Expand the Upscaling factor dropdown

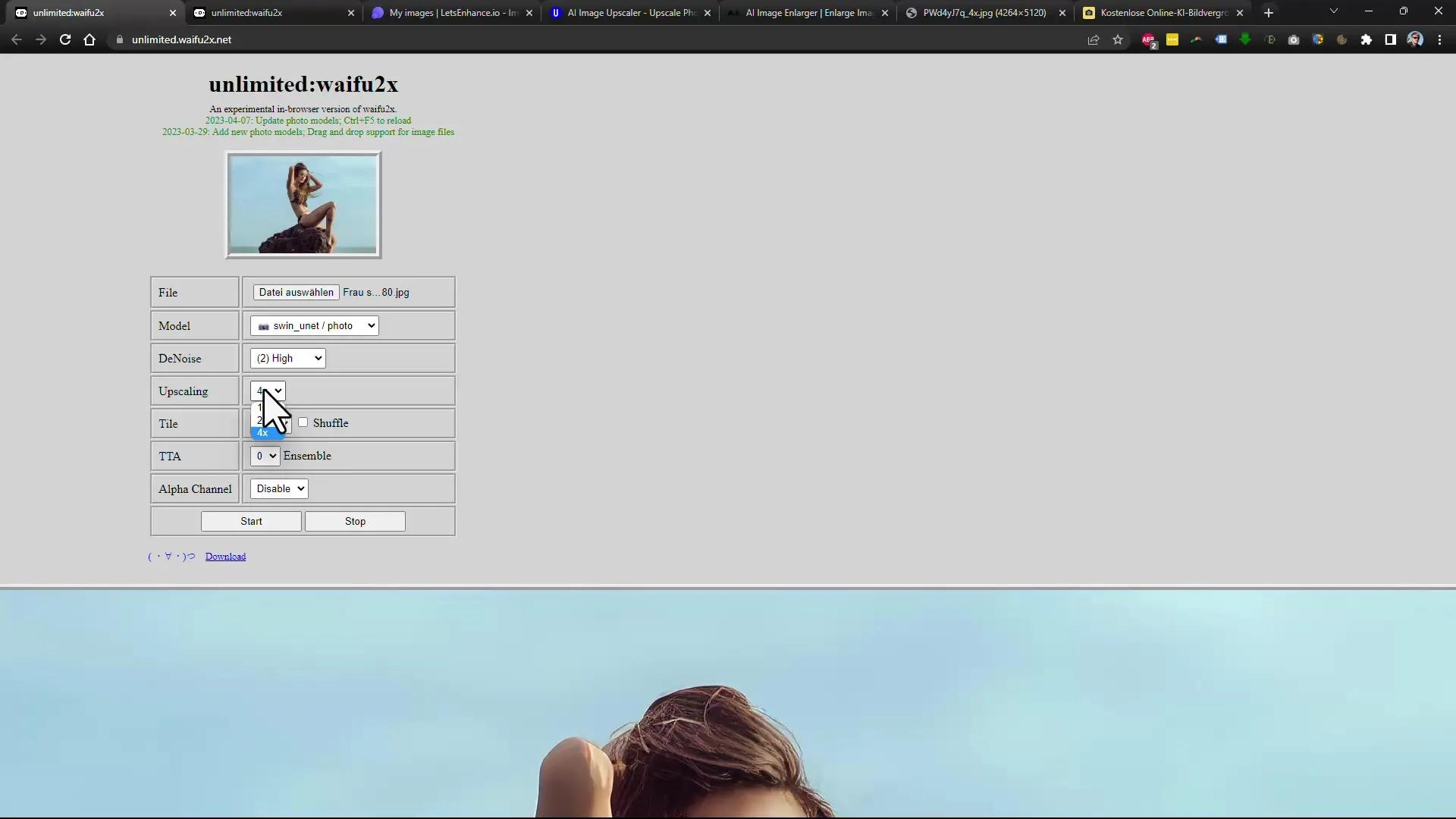[x=268, y=390]
